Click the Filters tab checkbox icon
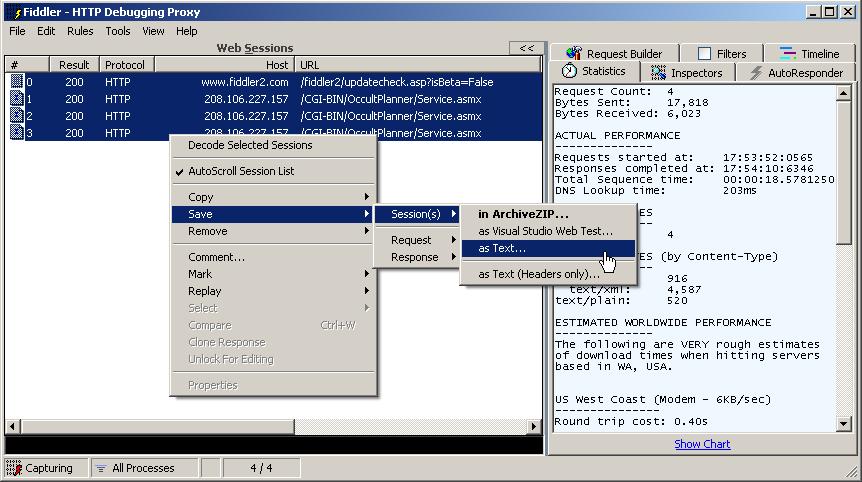862x482 pixels. 704,53
